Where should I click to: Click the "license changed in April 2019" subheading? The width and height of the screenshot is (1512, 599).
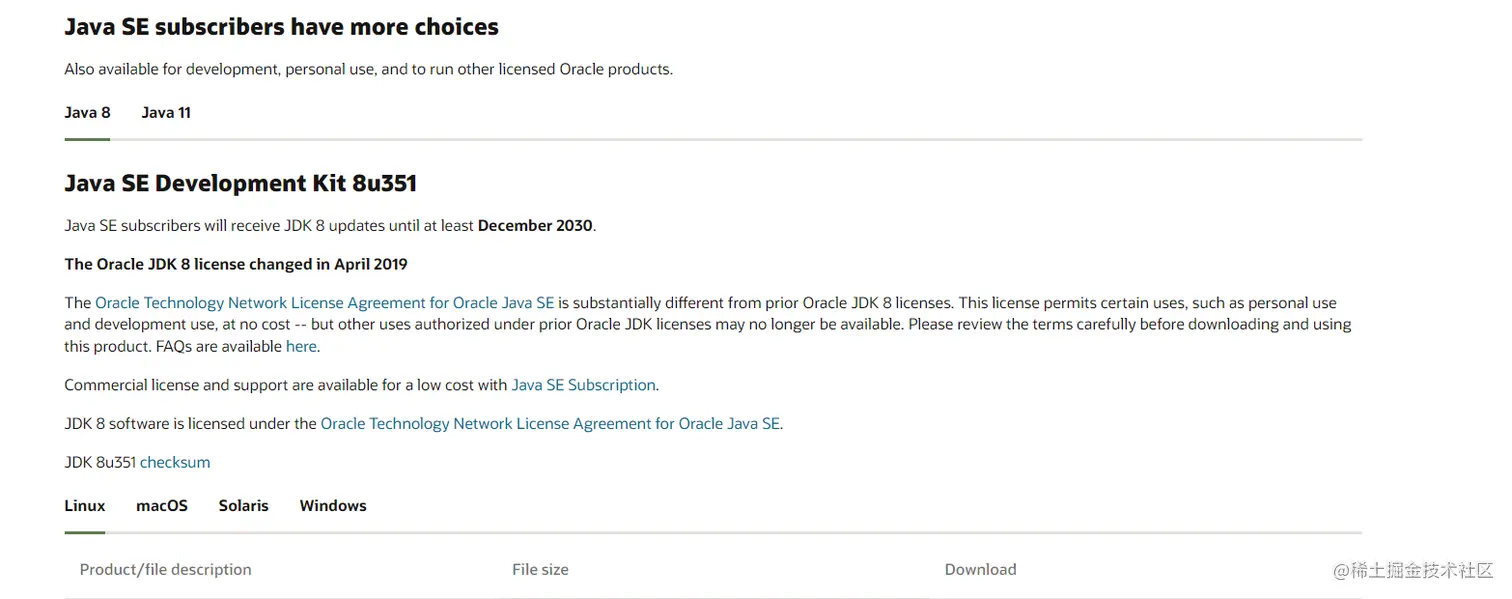[236, 265]
